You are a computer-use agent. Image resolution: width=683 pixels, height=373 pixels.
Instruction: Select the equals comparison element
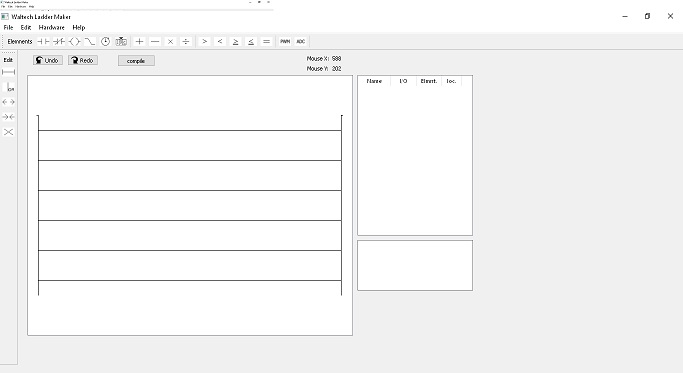[267, 41]
